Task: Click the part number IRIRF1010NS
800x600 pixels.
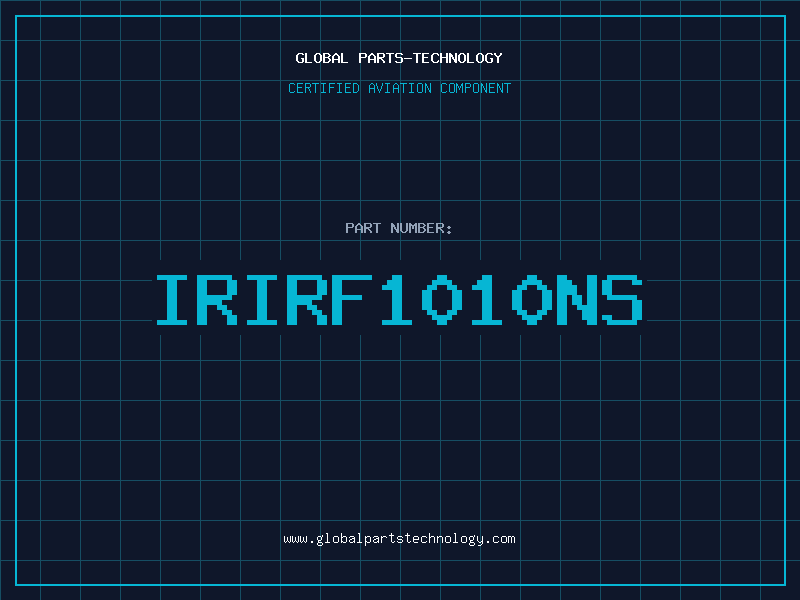Action: (399, 299)
